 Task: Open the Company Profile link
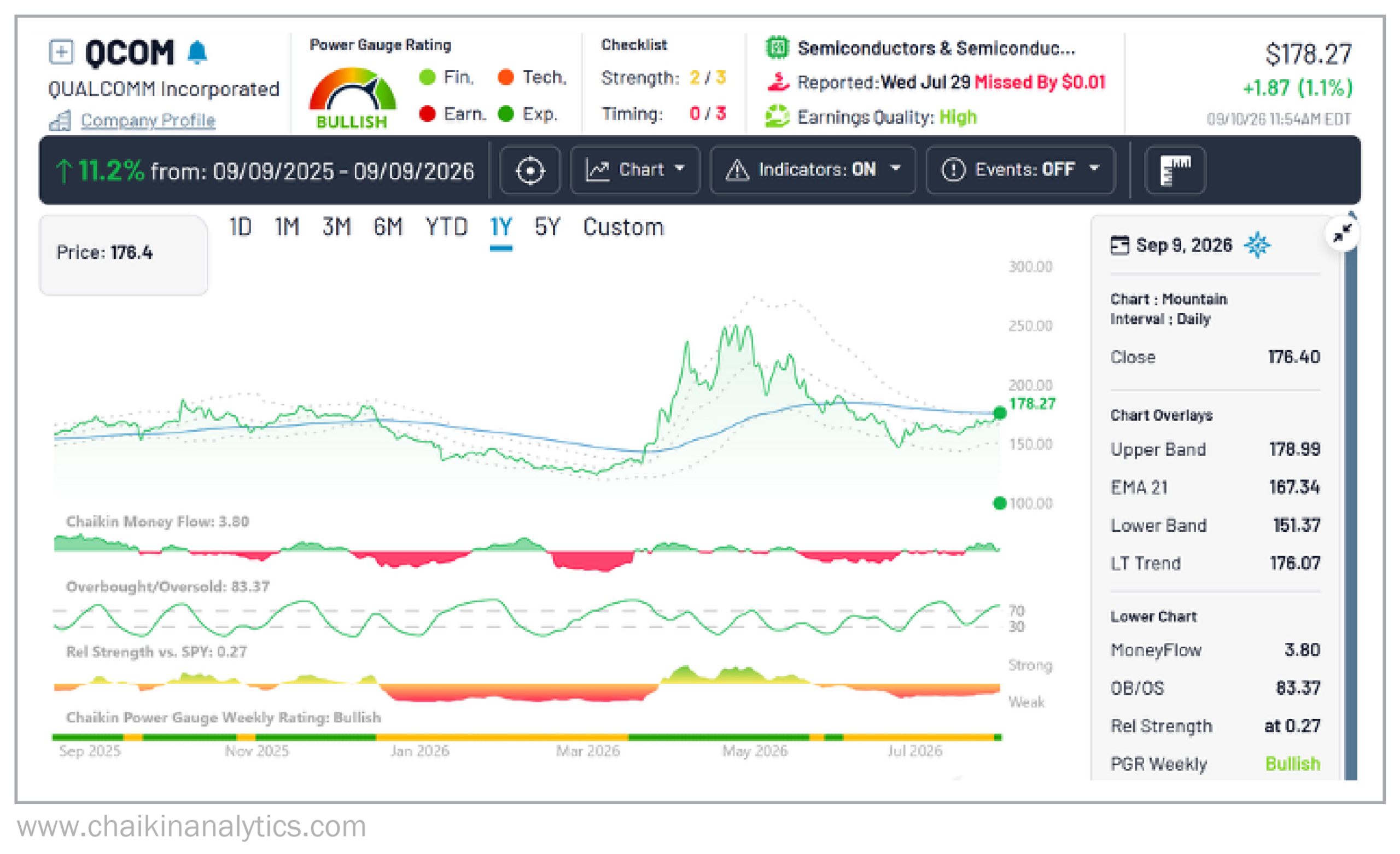(x=148, y=120)
